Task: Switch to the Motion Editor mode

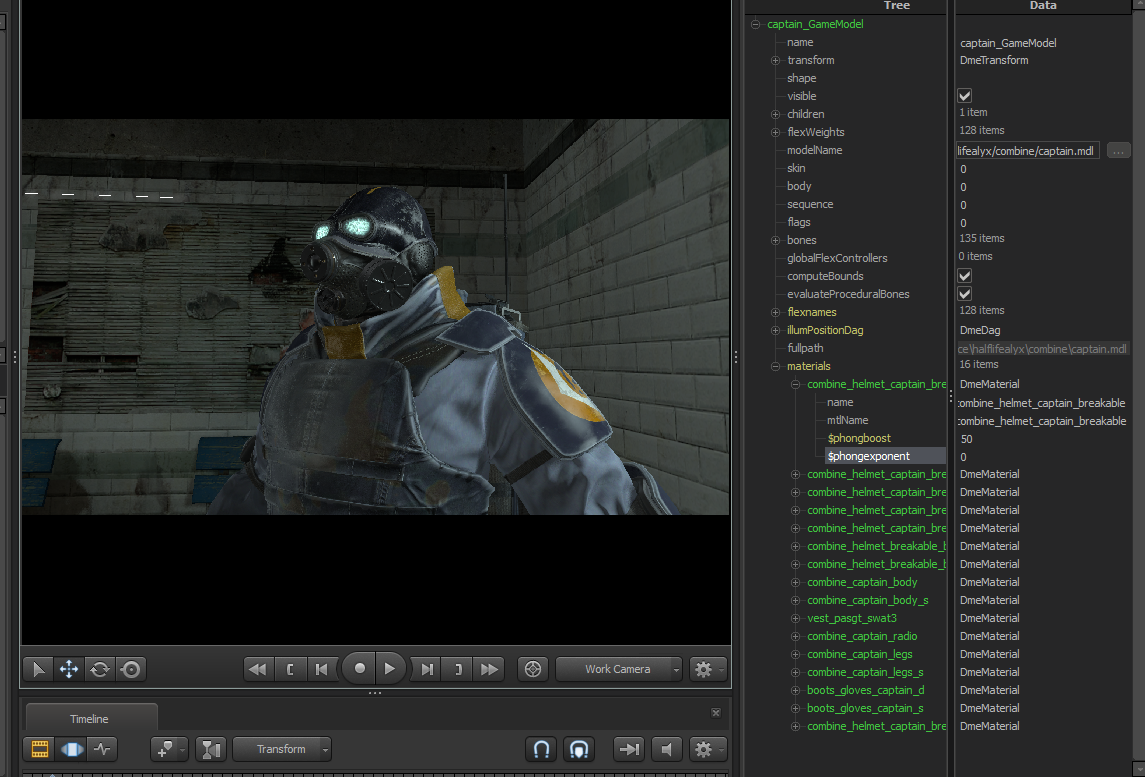Action: (72, 749)
